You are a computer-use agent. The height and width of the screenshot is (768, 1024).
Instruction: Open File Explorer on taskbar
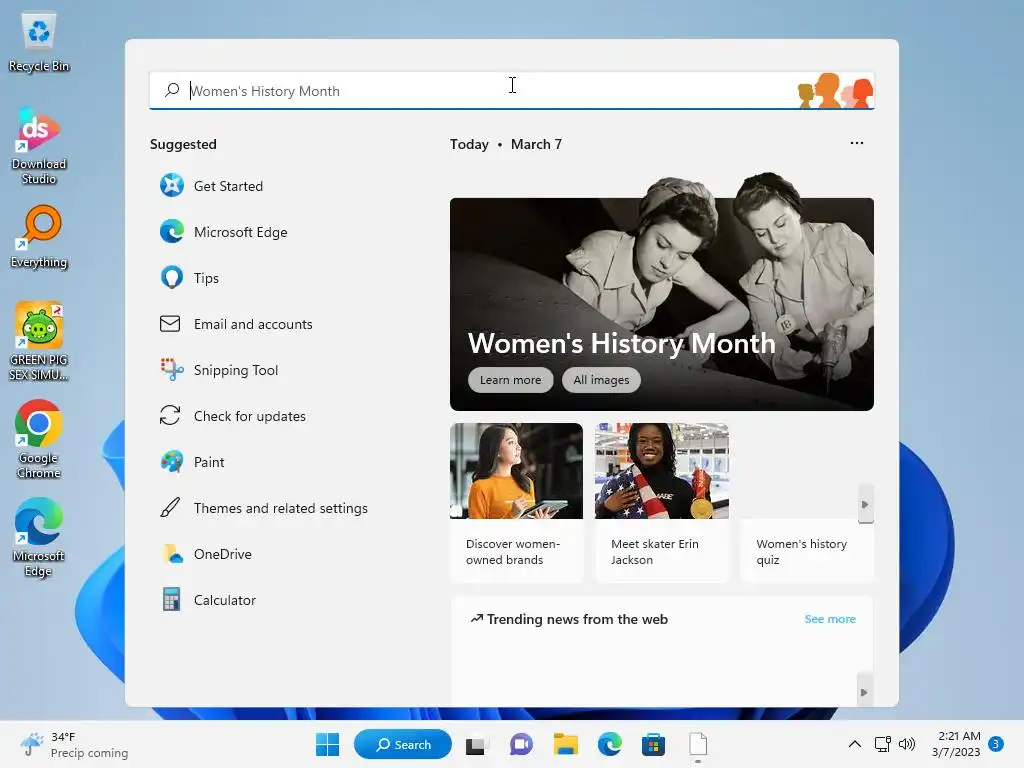pyautogui.click(x=566, y=744)
